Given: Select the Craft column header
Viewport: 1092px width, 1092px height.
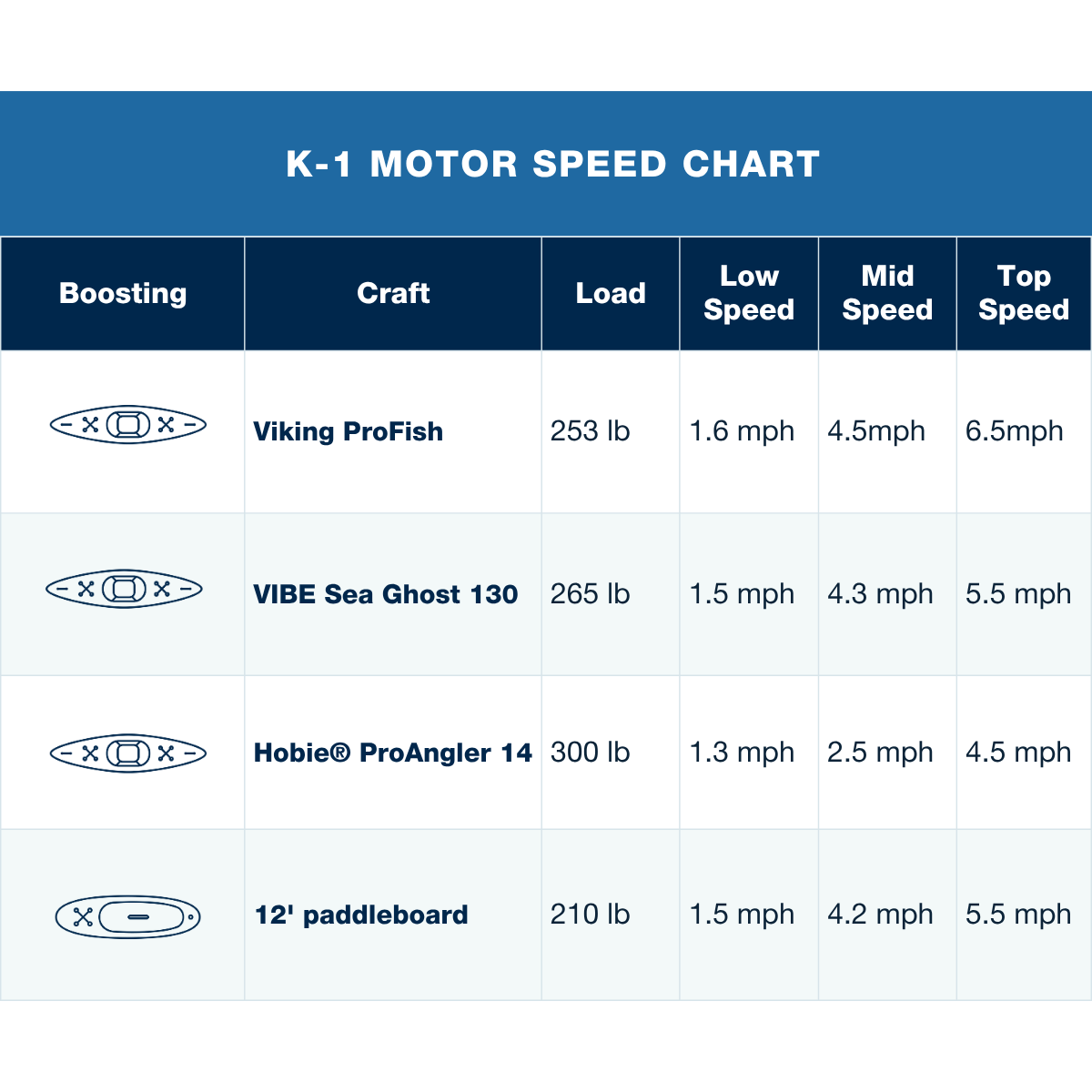Looking at the screenshot, I should tap(393, 293).
